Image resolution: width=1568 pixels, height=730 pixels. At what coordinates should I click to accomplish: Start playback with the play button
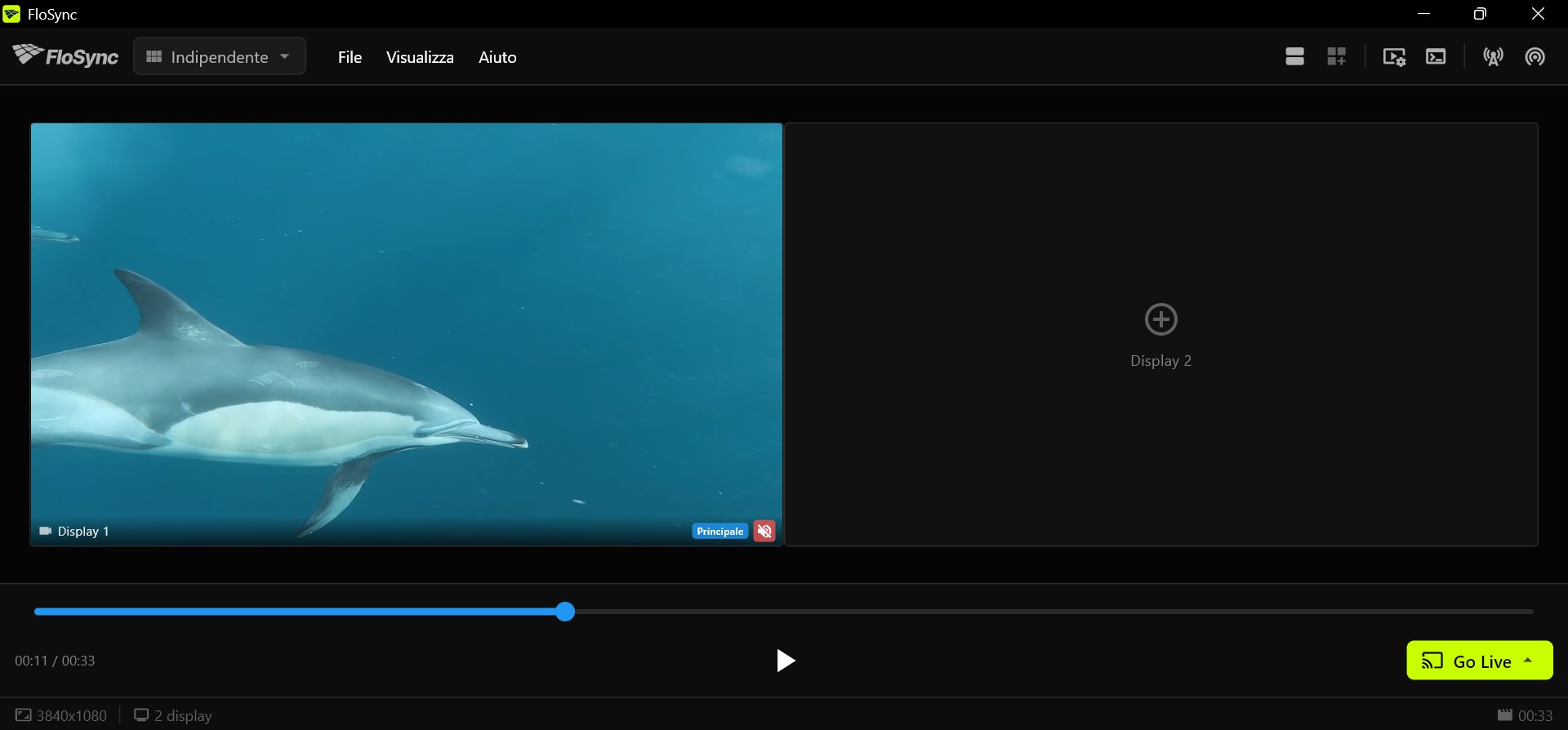[786, 661]
